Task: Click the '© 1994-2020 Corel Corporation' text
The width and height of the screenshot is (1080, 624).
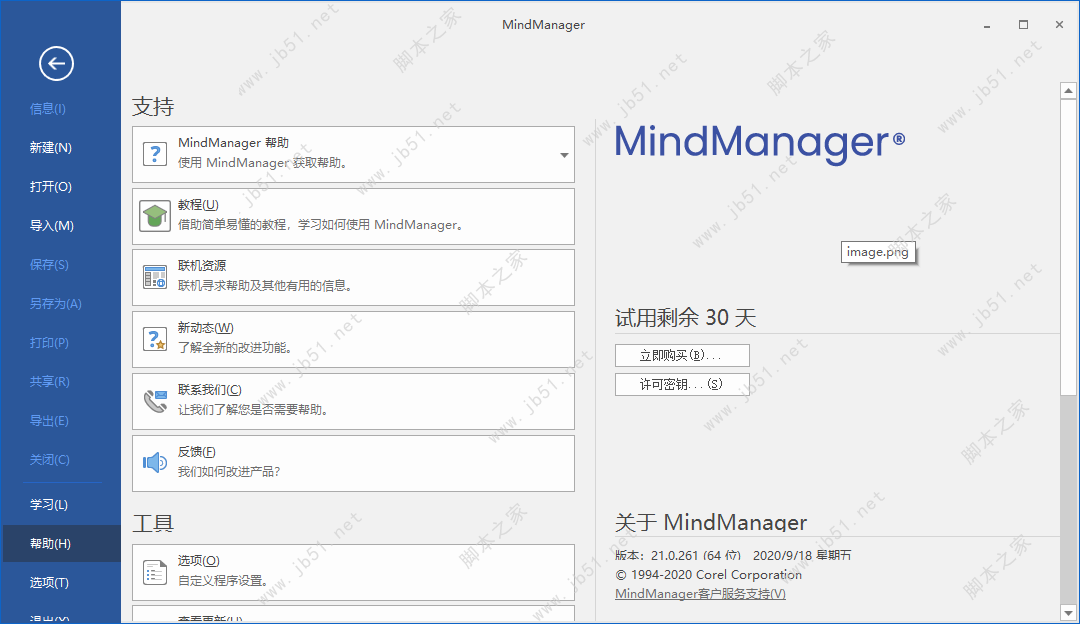Action: point(708,574)
